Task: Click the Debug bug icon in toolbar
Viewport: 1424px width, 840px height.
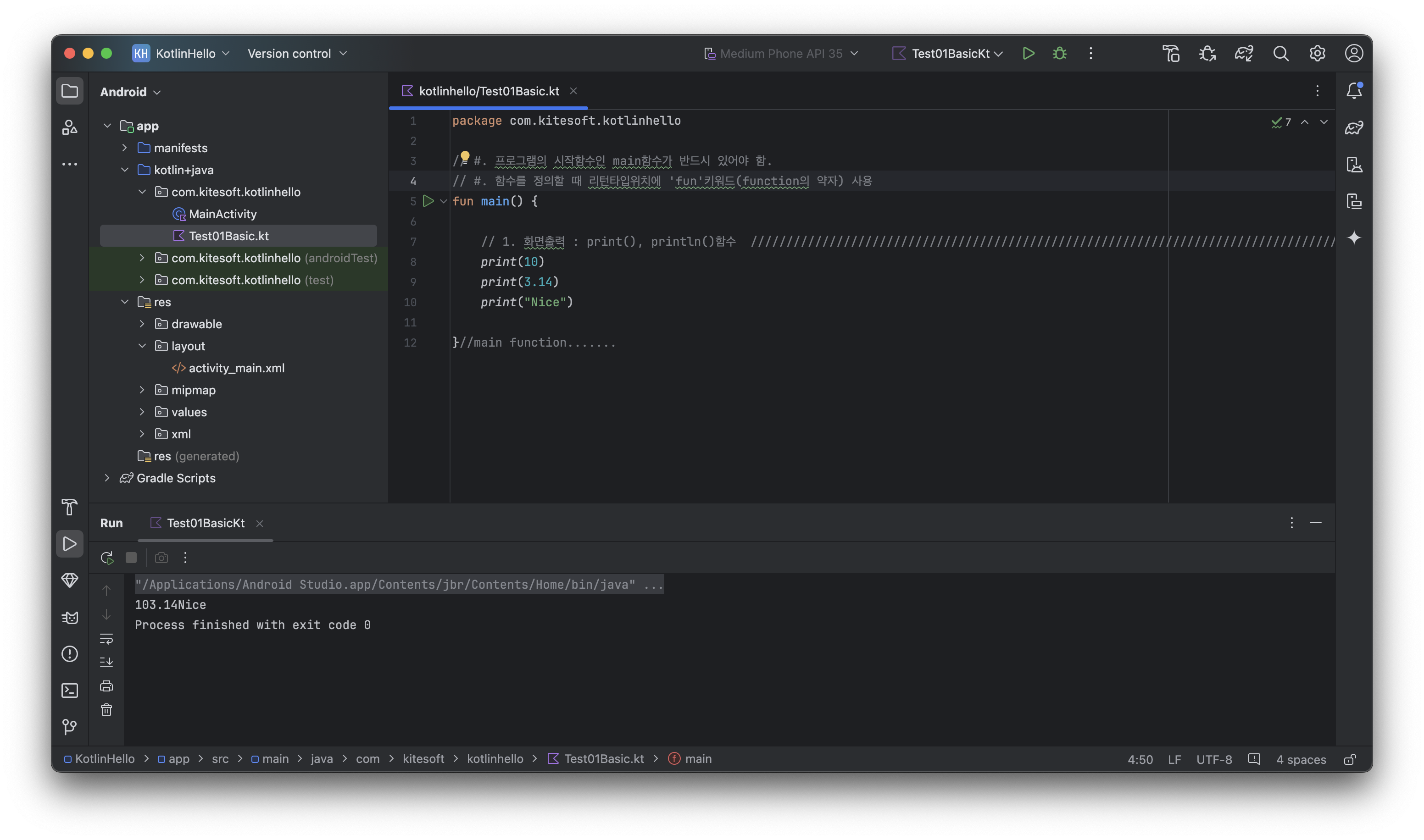Action: click(1059, 53)
